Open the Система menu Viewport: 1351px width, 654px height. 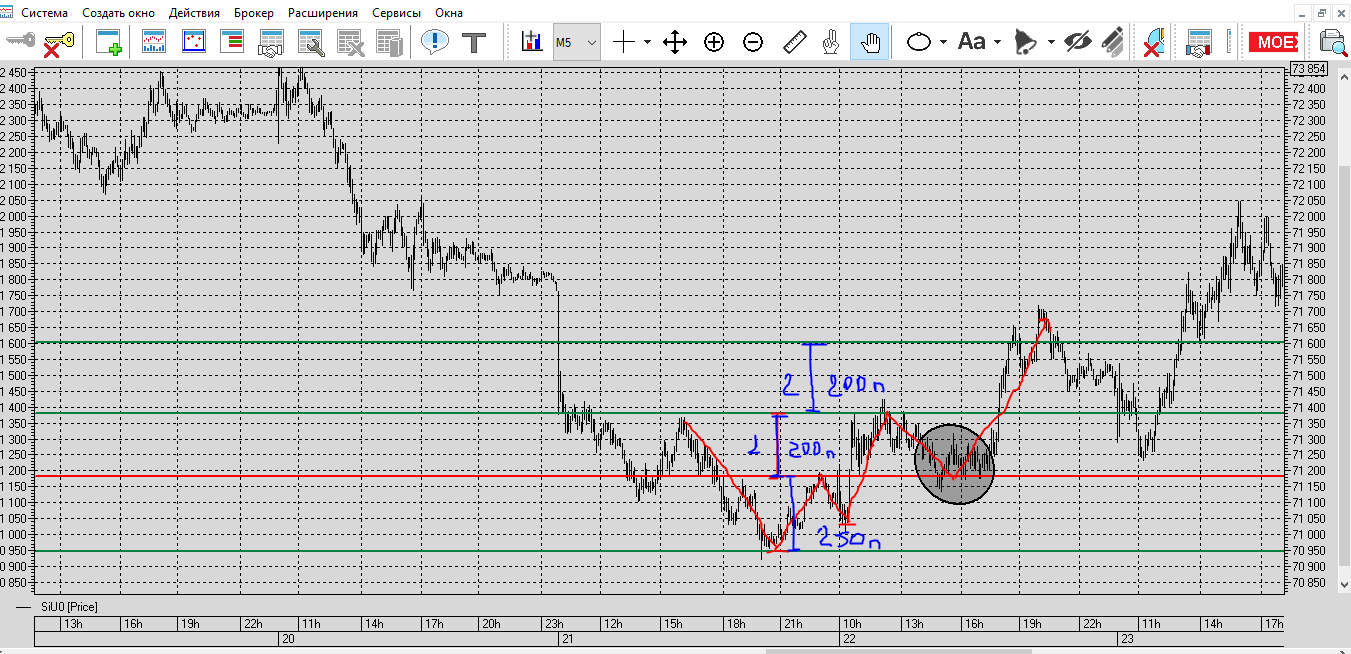(45, 13)
